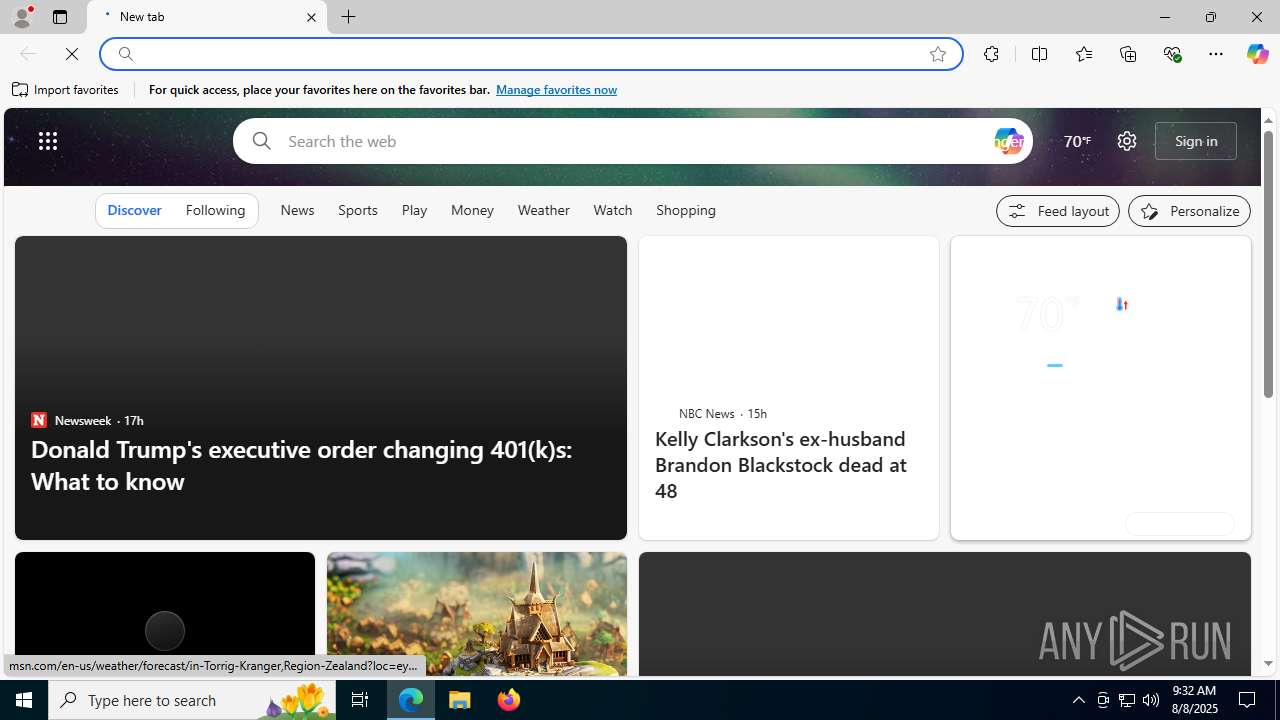
Task: Open the Copilot sidebar
Action: coord(1257,54)
